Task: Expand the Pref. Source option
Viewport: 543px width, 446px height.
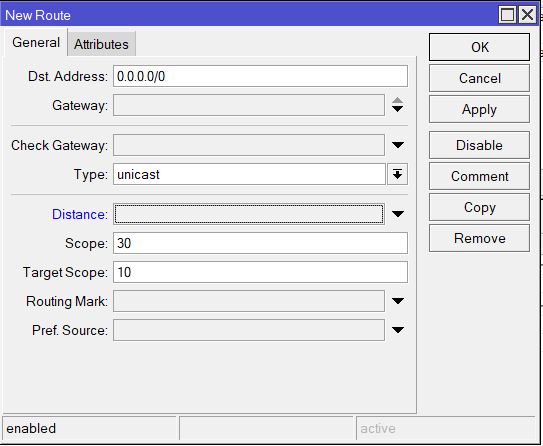Action: [398, 330]
